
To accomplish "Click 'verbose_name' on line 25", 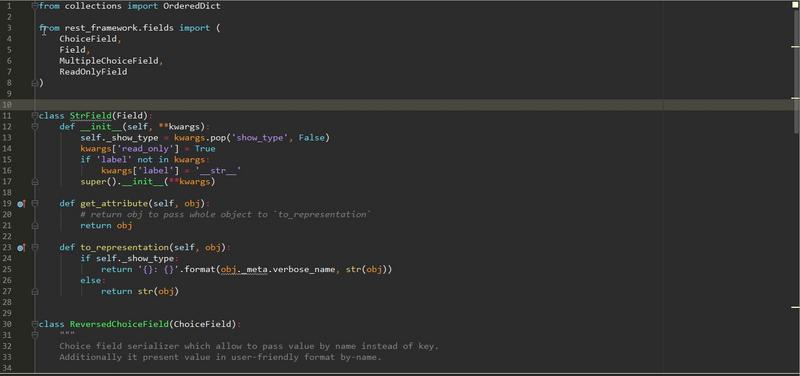I will tap(304, 269).
